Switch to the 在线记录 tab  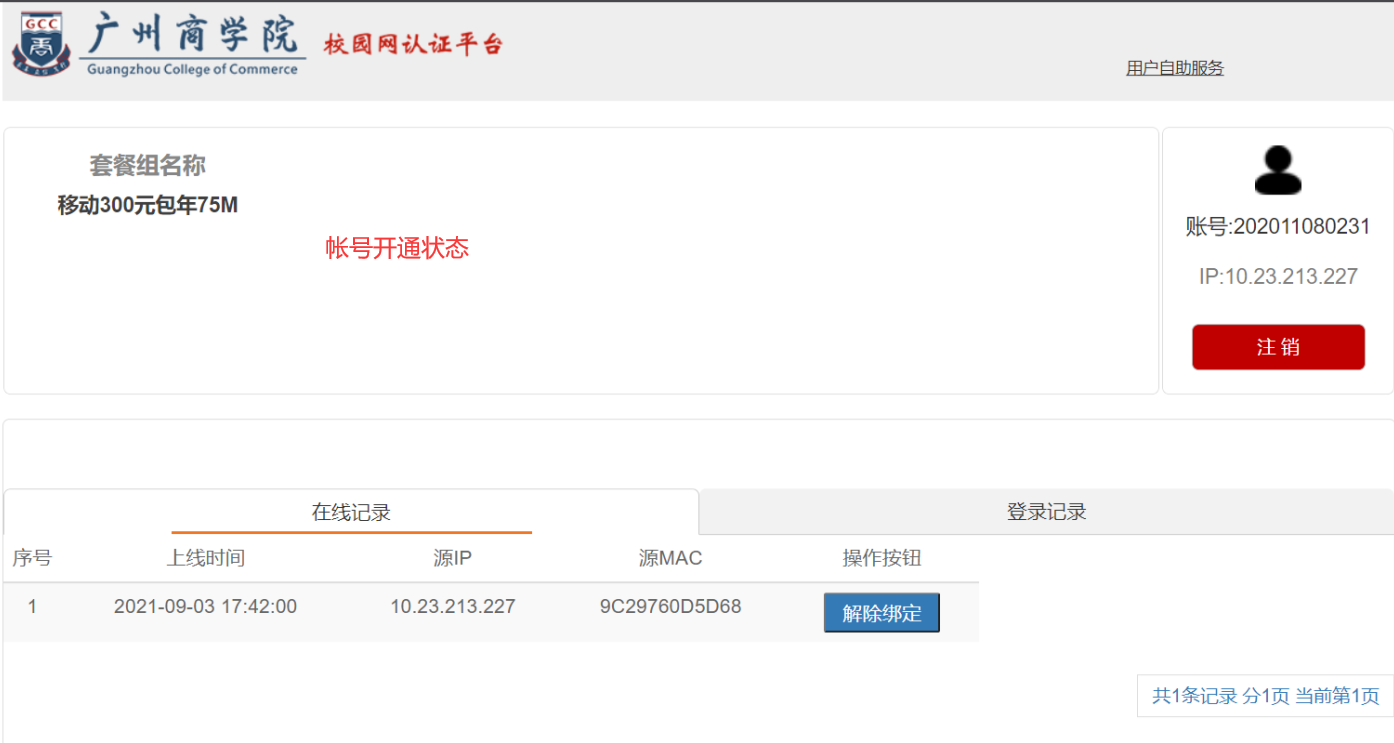(351, 513)
